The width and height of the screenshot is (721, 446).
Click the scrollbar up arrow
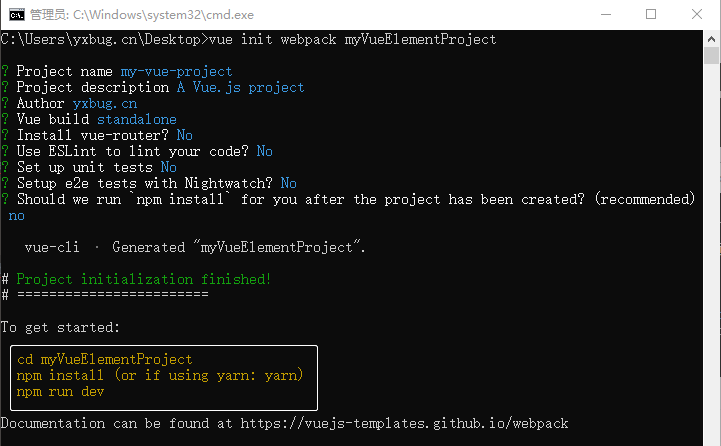(x=712, y=38)
